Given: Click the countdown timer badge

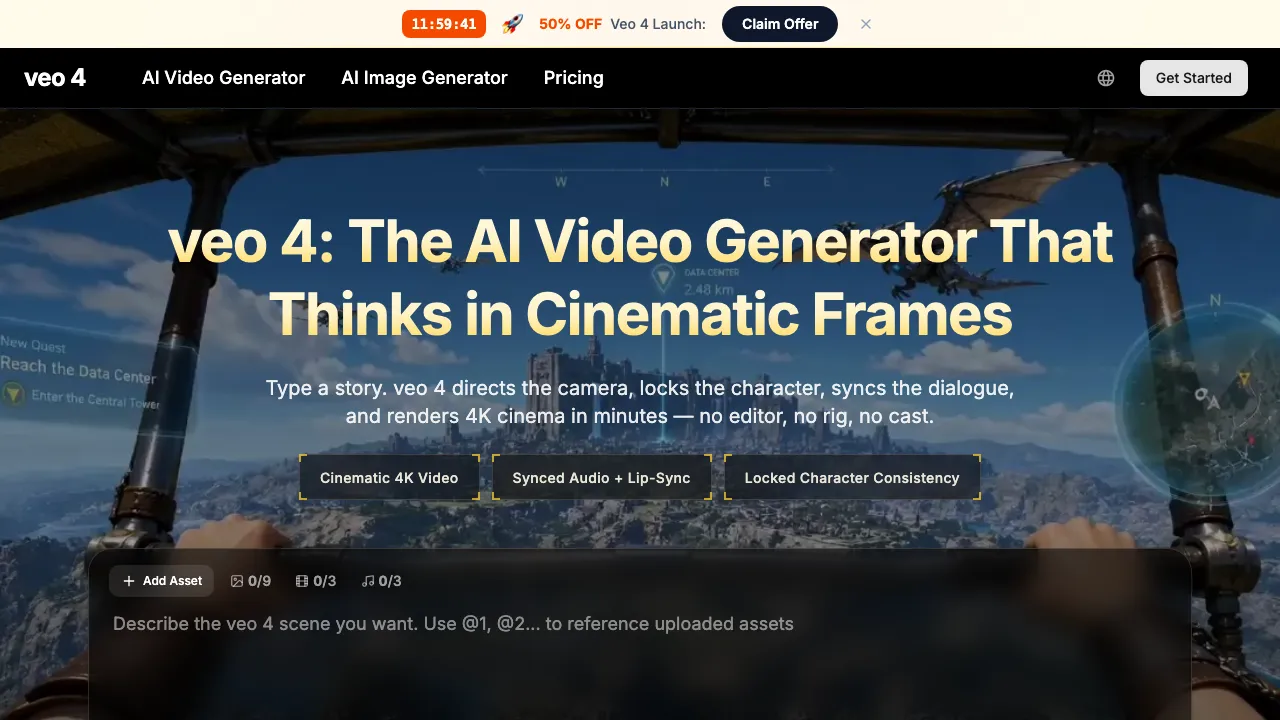Looking at the screenshot, I should (x=444, y=24).
